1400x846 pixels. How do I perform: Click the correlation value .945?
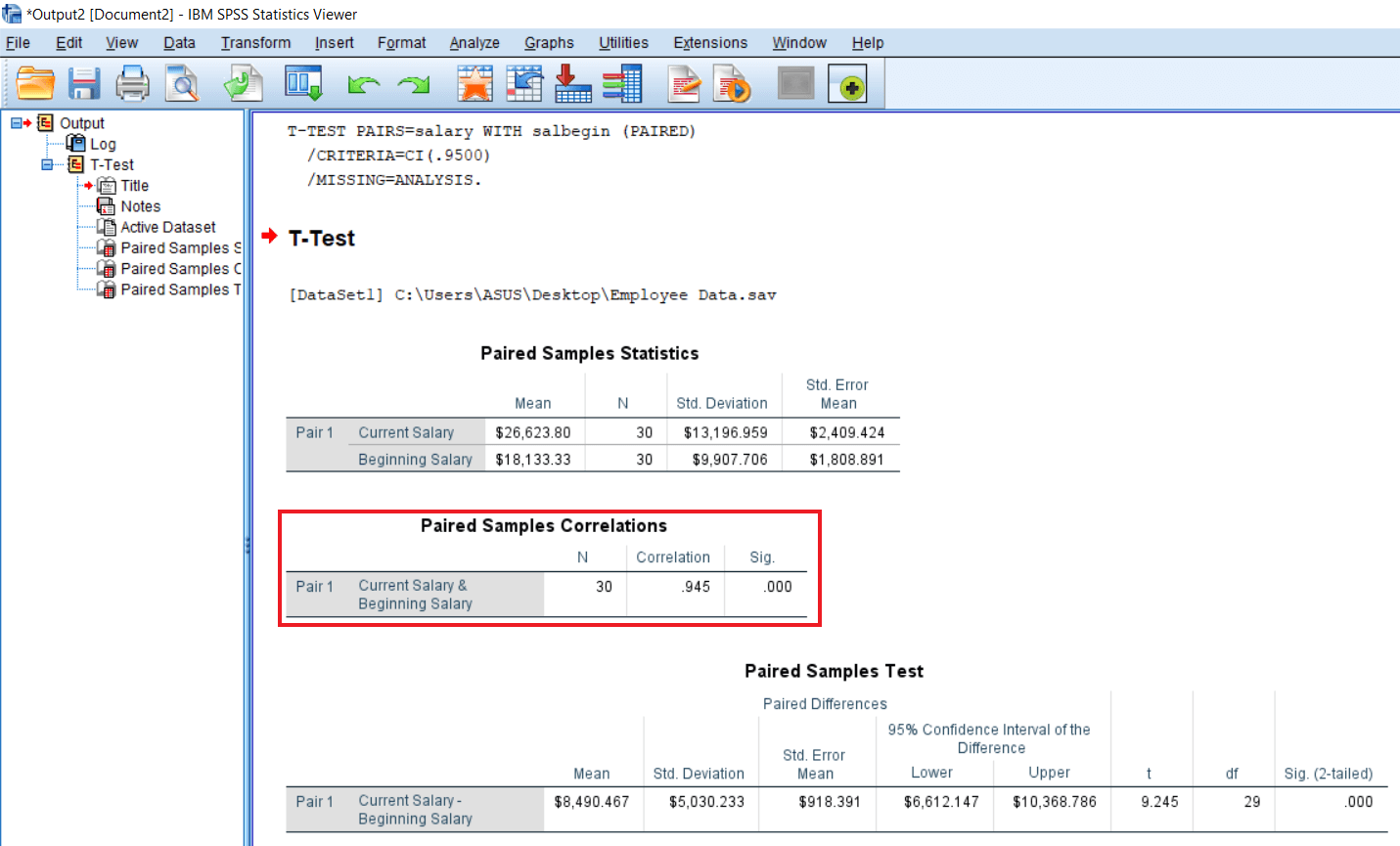pyautogui.click(x=697, y=587)
